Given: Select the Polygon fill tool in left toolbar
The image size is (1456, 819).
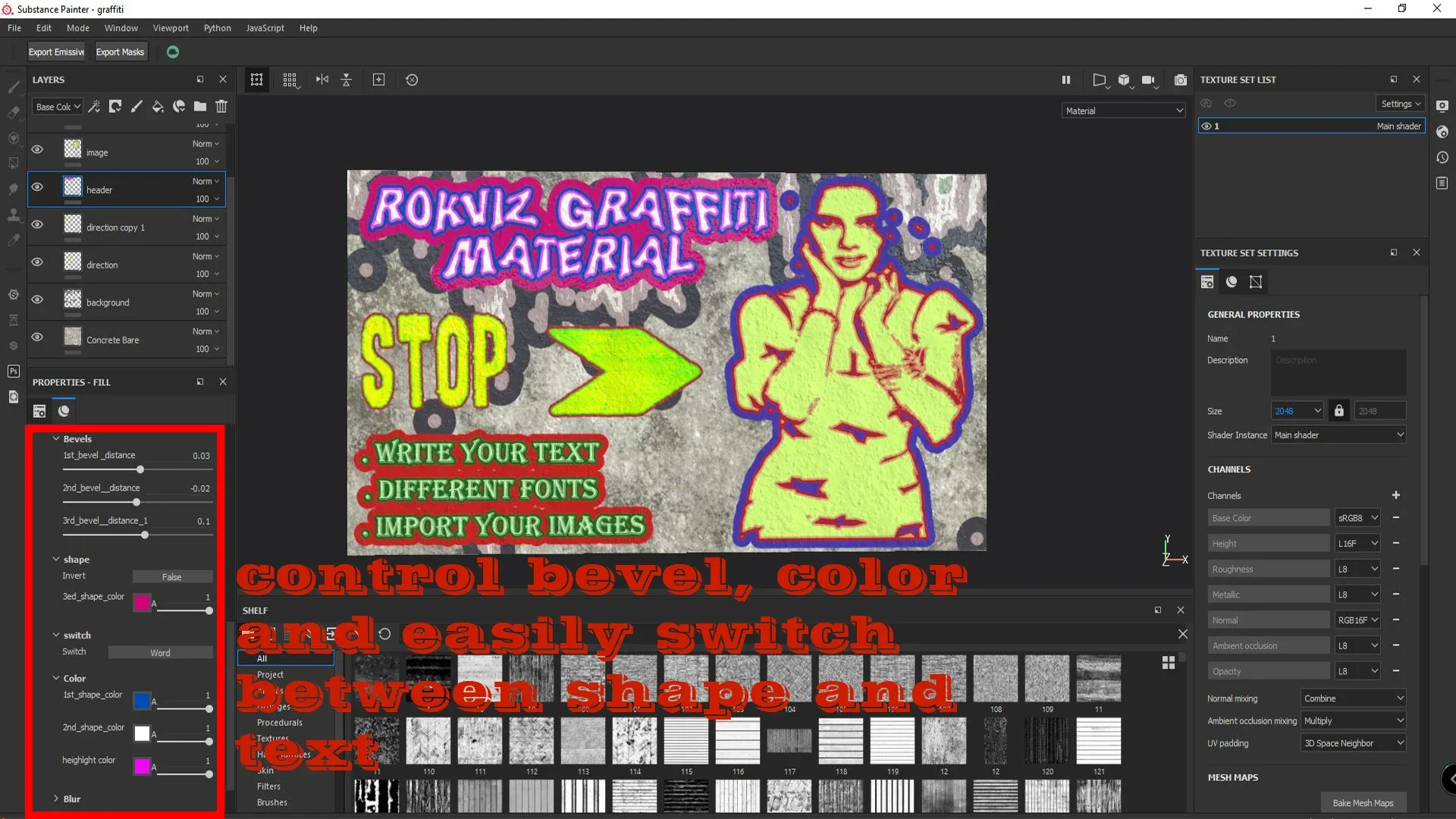Looking at the screenshot, I should (x=14, y=163).
